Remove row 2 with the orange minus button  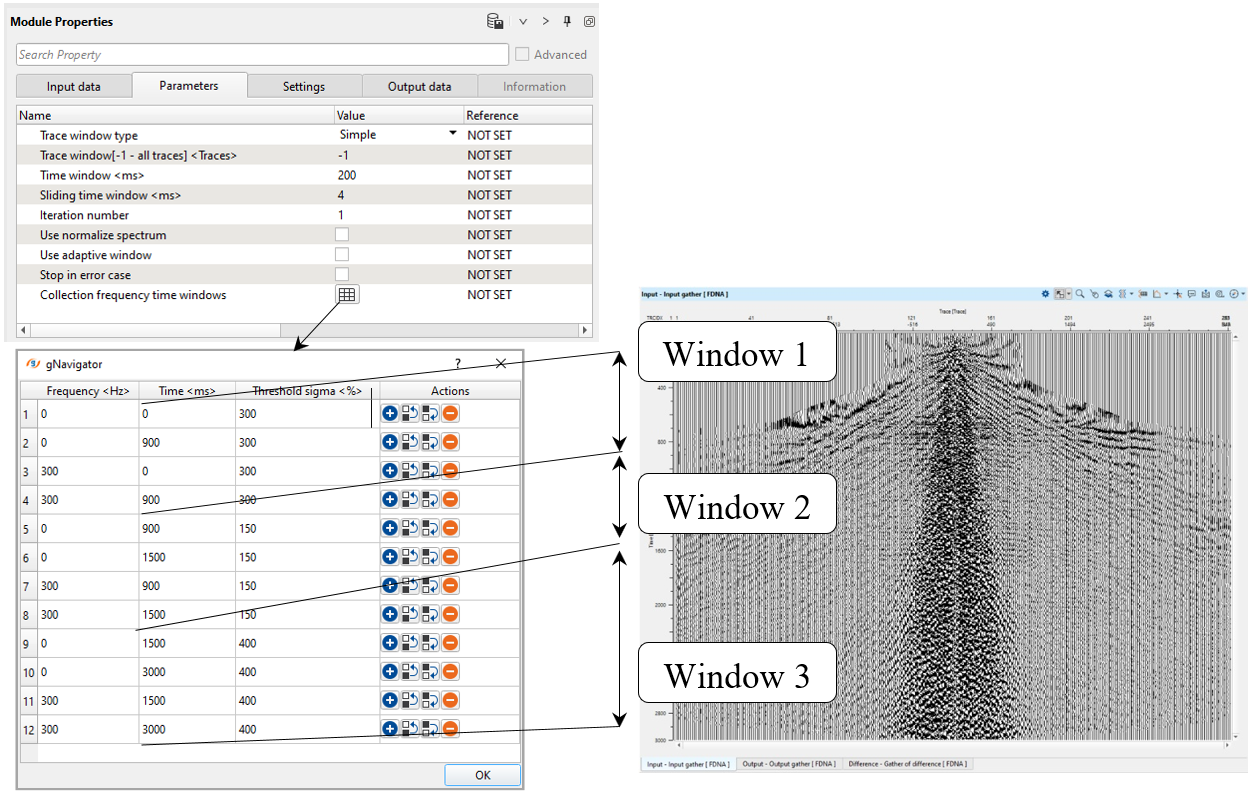tap(450, 442)
